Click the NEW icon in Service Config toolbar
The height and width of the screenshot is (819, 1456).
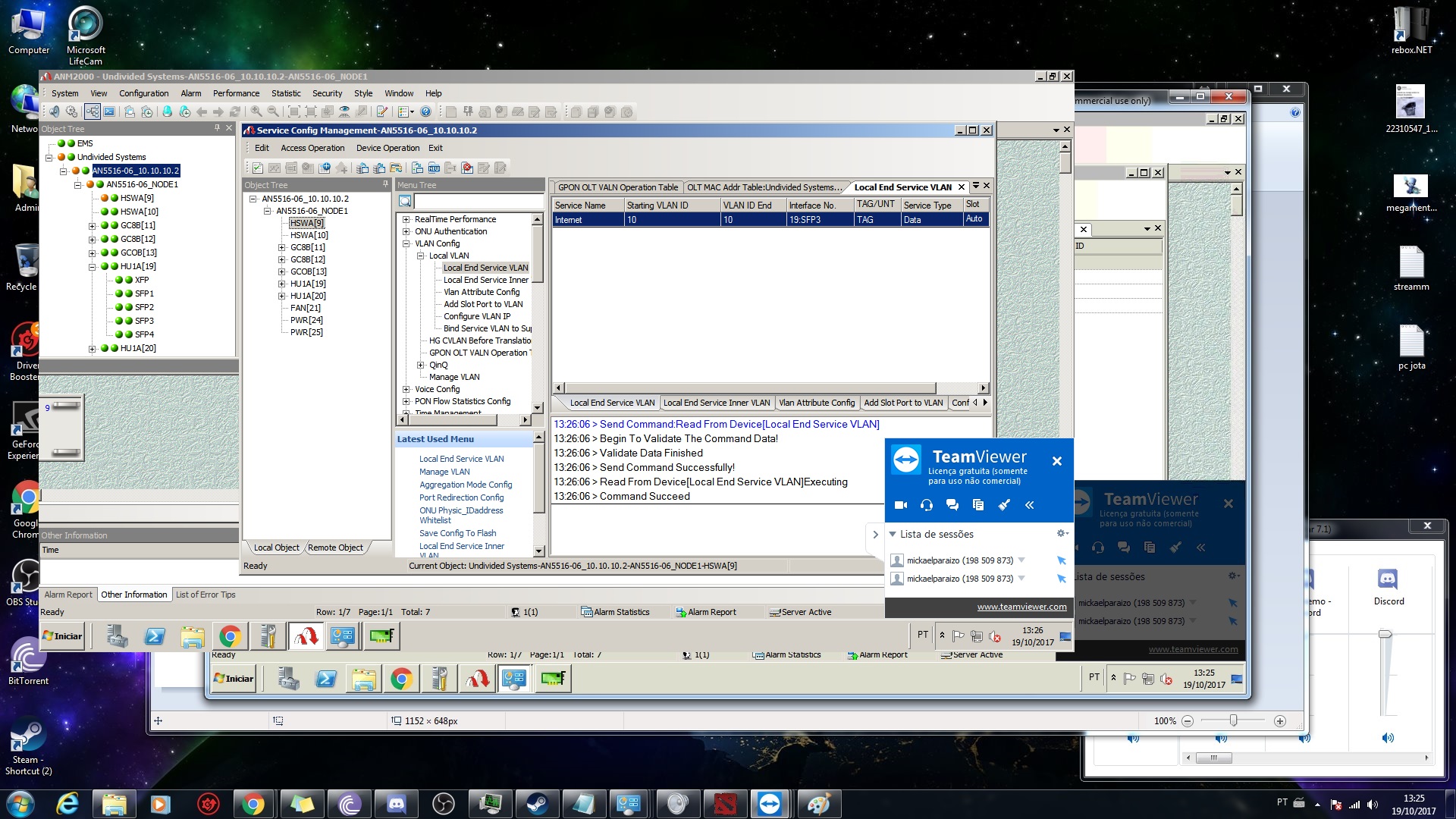434,168
